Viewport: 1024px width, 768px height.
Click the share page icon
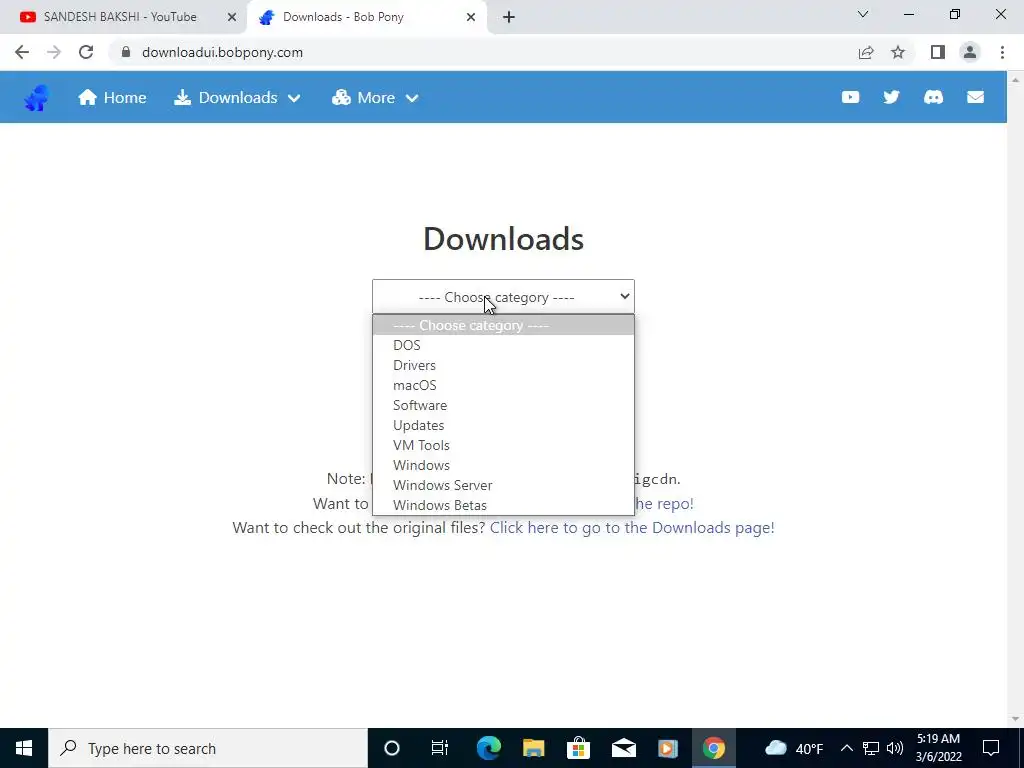[866, 52]
